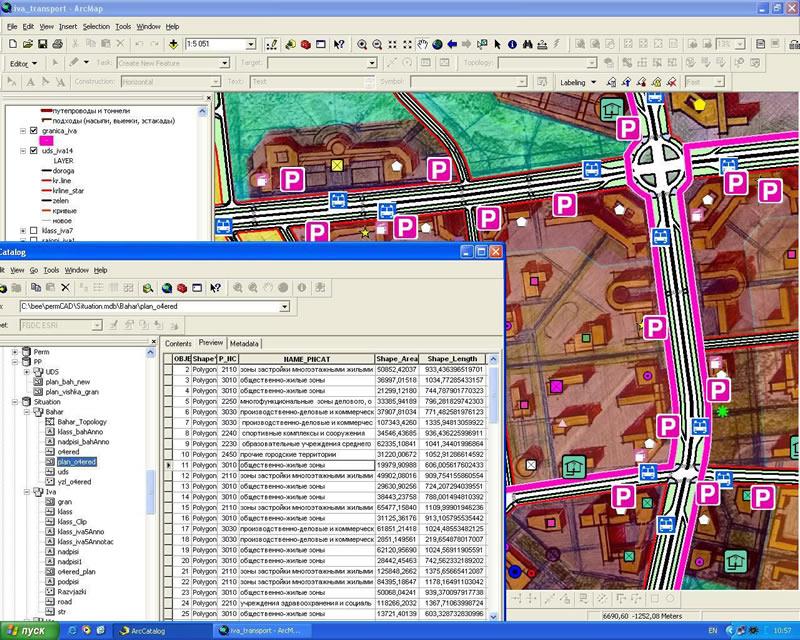
Task: Select the o4ered_plan item in catalog tree
Action: (76, 571)
